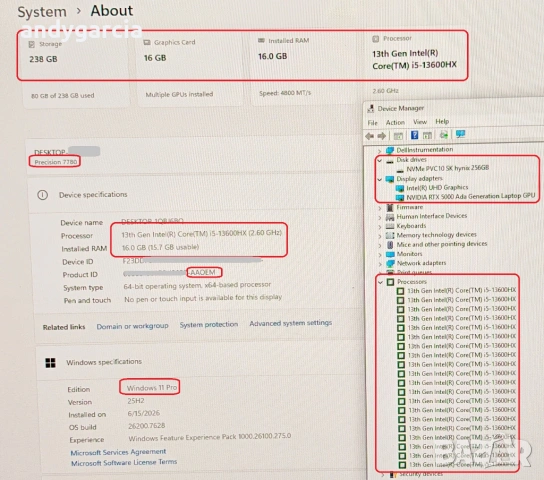Select the Firmware category icon
Viewport: 544px width, 480px height.
(x=390, y=207)
